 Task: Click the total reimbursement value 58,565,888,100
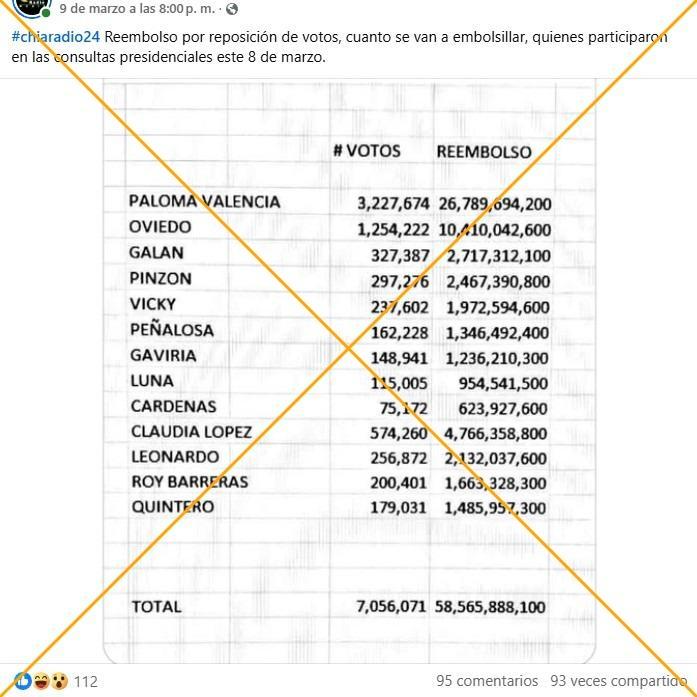coord(490,607)
